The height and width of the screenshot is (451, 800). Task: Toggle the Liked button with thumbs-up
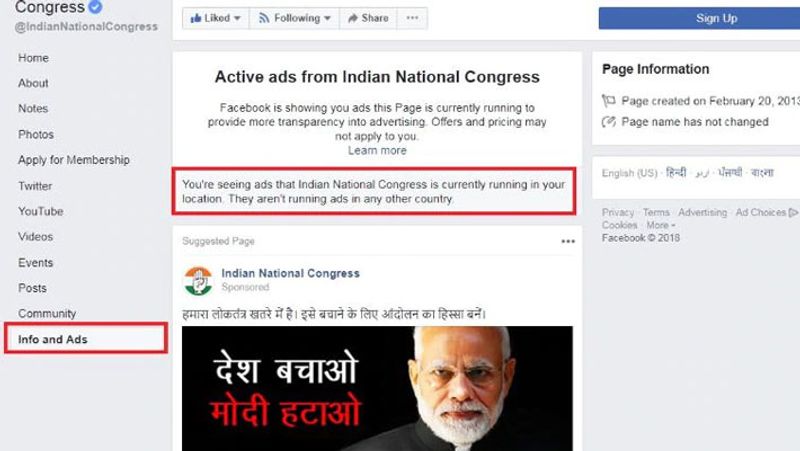(215, 18)
